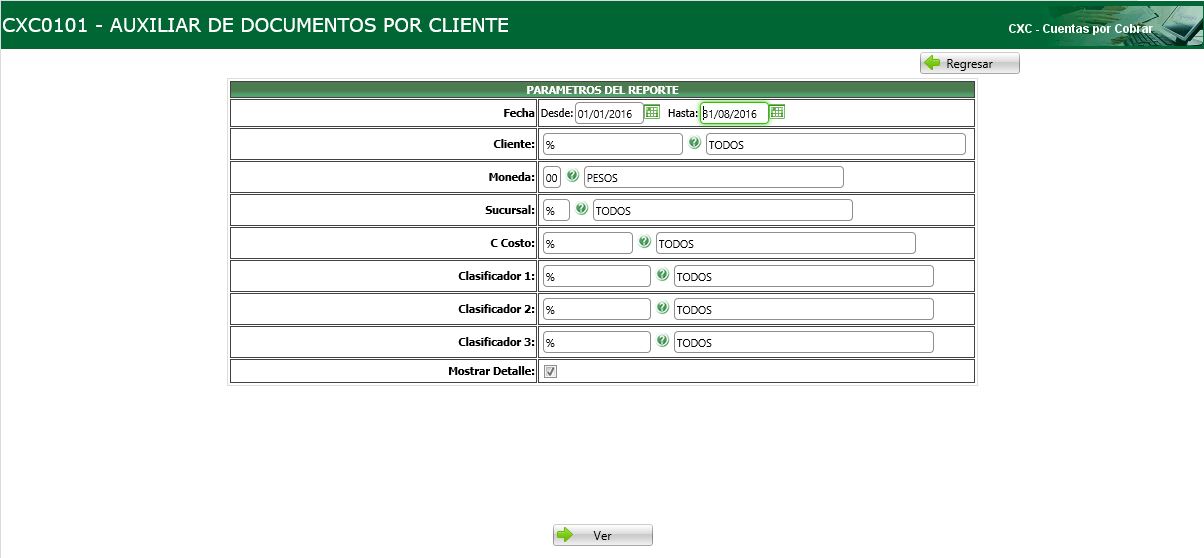Select the Clasificador 3 code field
Screen dimensions: 1204x558
pos(596,342)
